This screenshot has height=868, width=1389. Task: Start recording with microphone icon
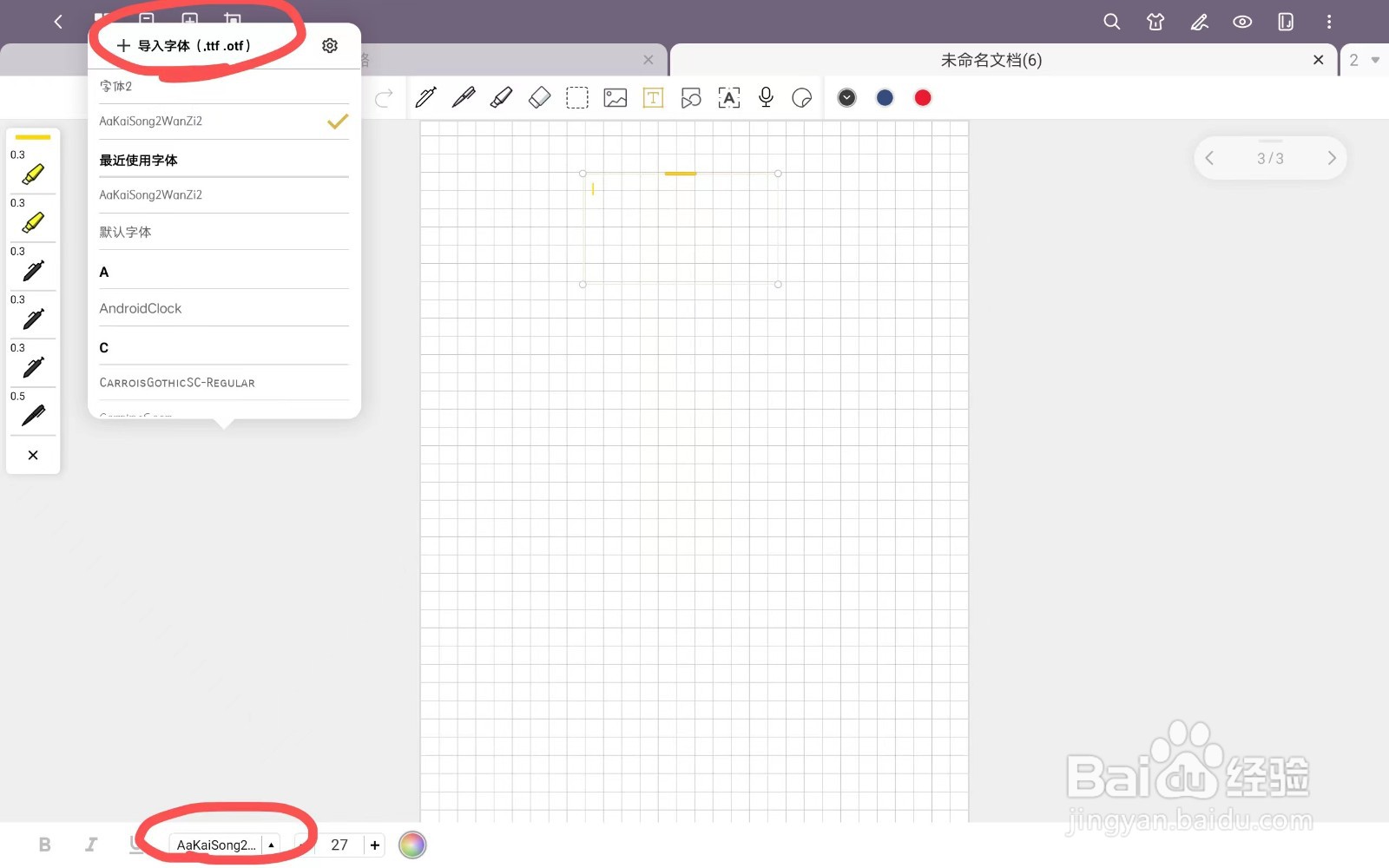click(766, 97)
